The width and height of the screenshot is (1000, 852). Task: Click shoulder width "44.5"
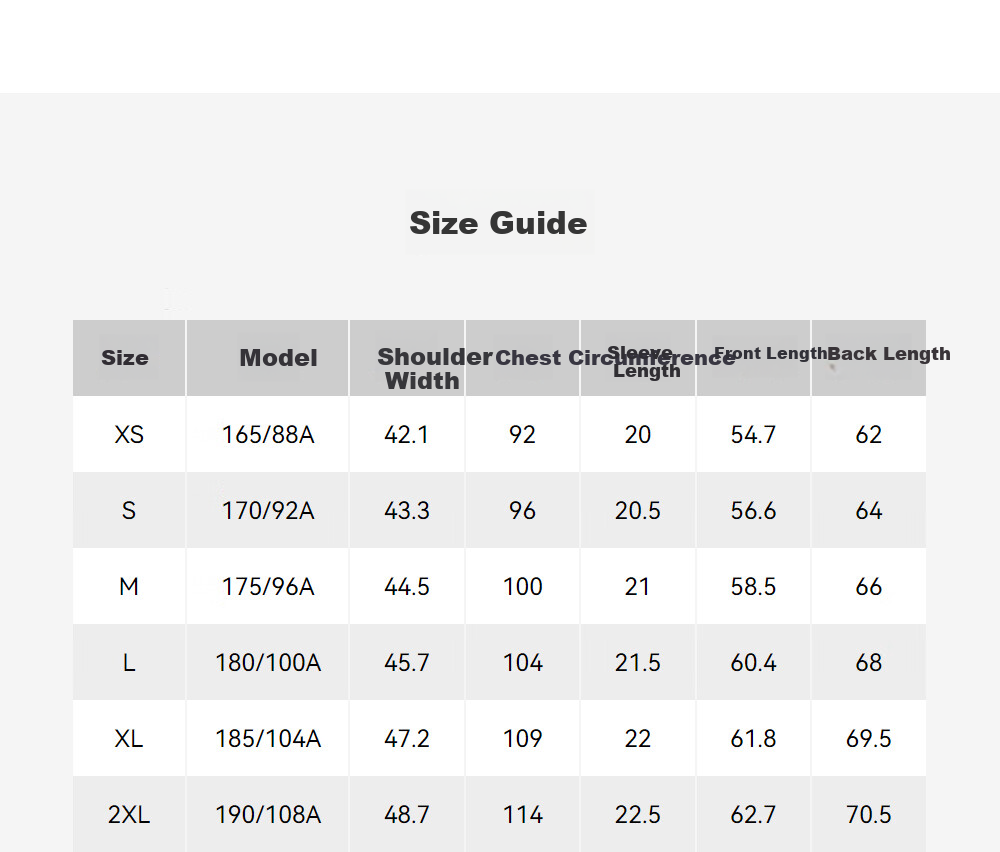pos(406,586)
